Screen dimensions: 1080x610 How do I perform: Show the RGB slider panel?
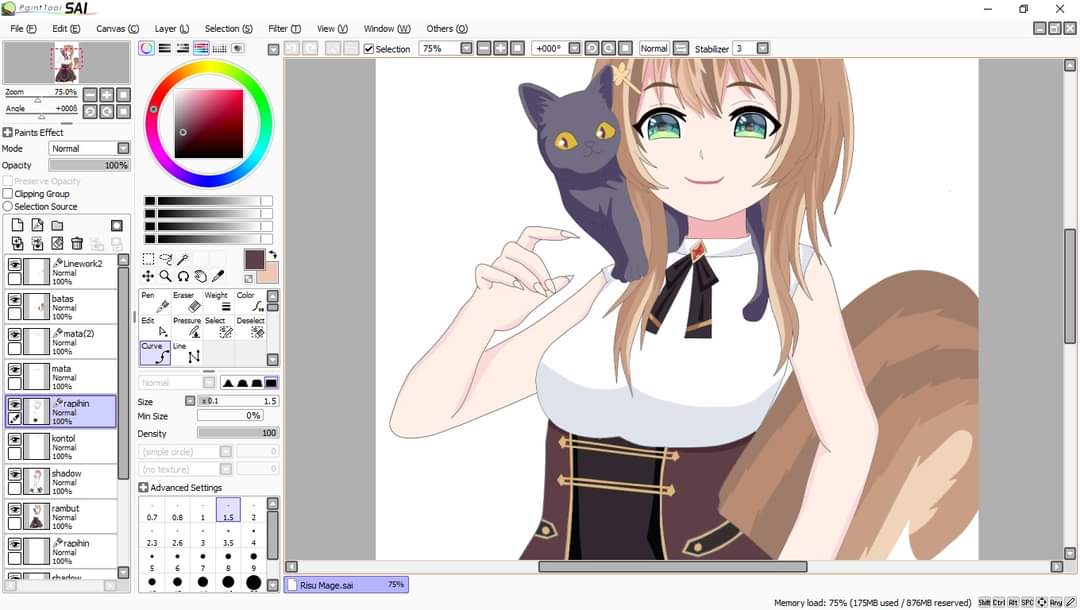[x=165, y=48]
